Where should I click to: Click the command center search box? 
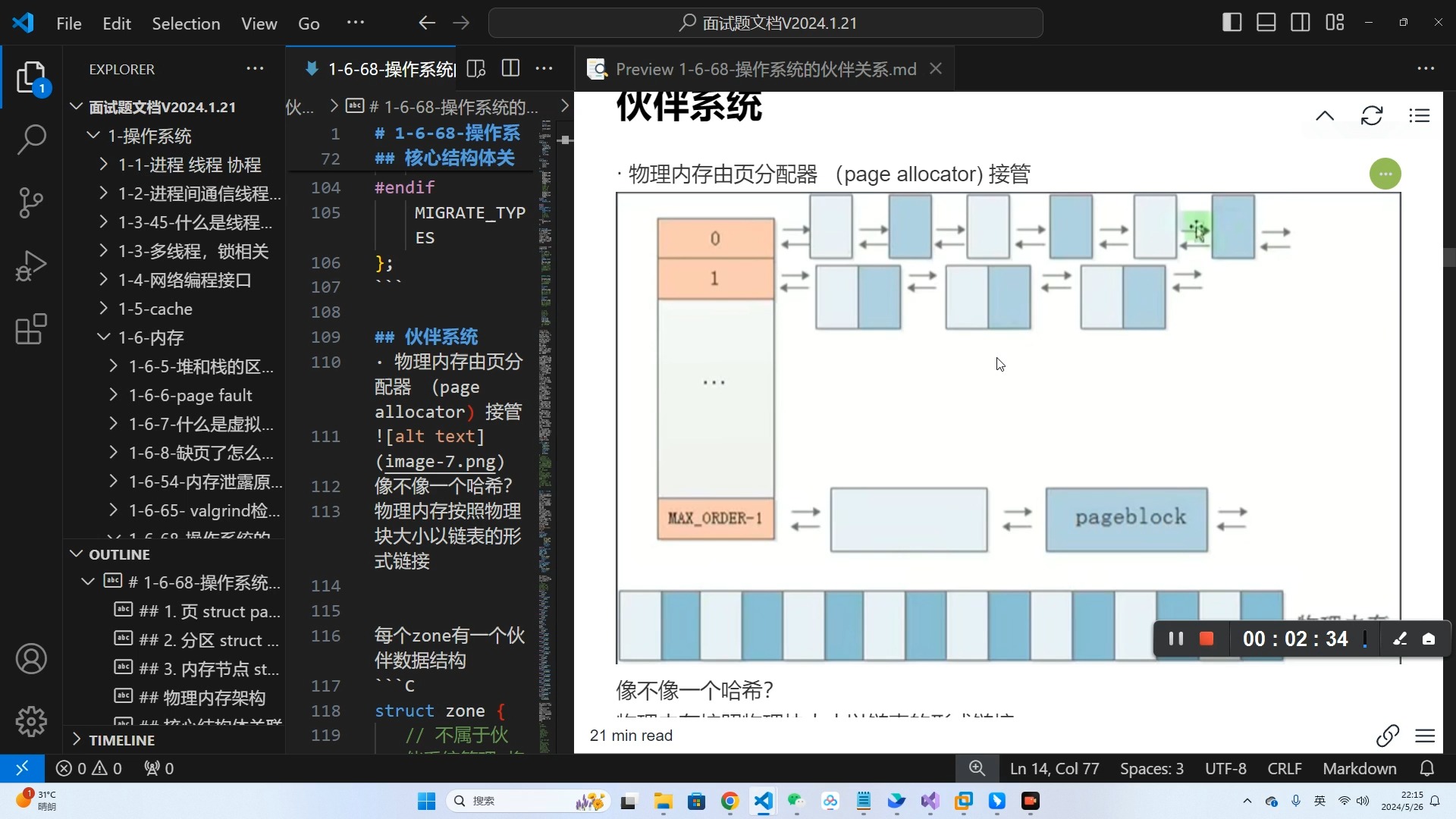click(766, 23)
